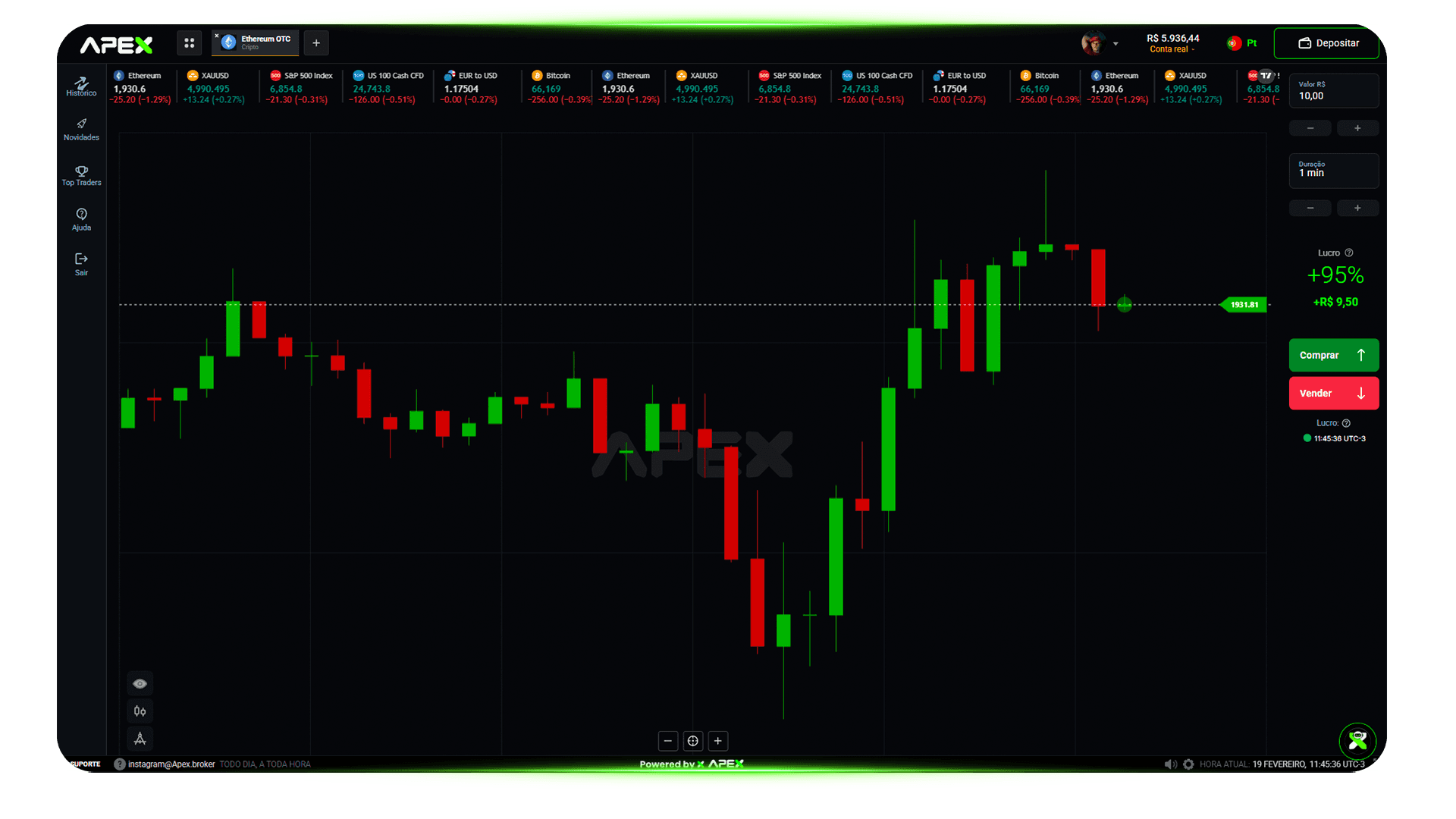Click the red Vender button

point(1333,393)
